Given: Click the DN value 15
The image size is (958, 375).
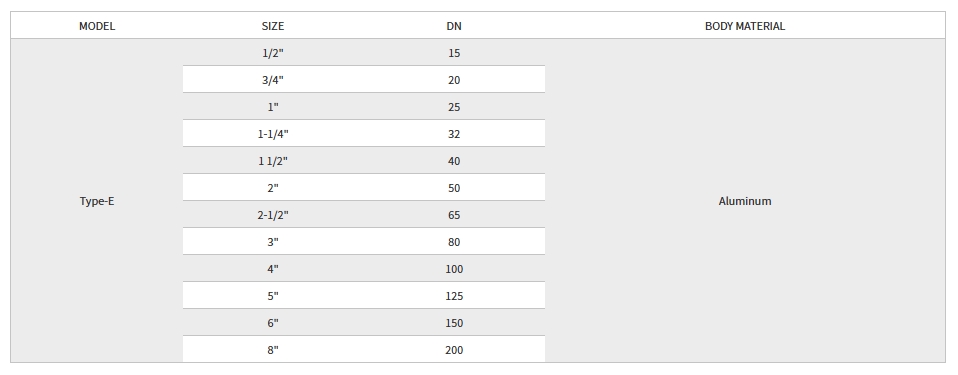Looking at the screenshot, I should 453,53.
